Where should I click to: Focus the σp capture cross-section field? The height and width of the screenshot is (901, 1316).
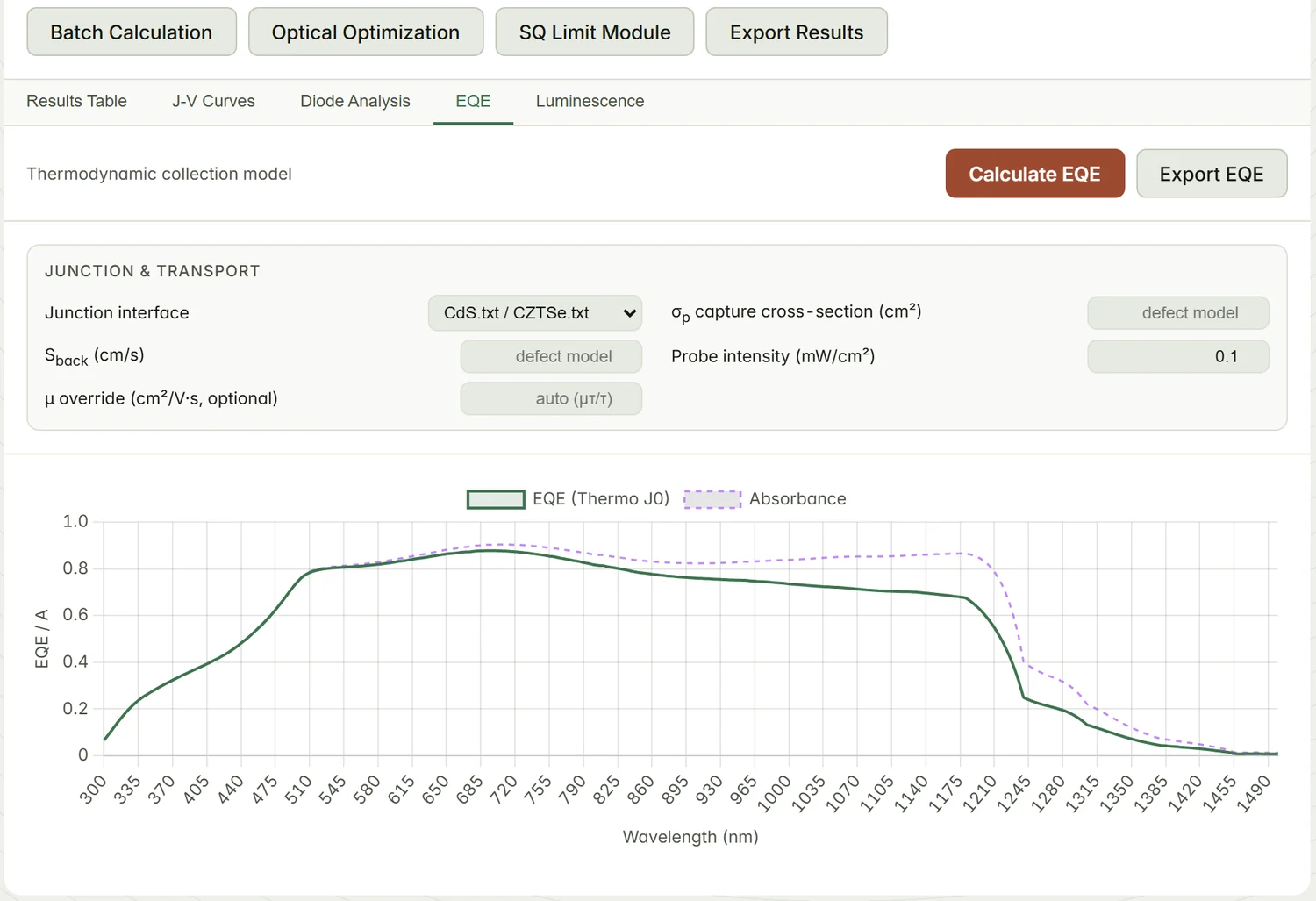(x=1178, y=313)
